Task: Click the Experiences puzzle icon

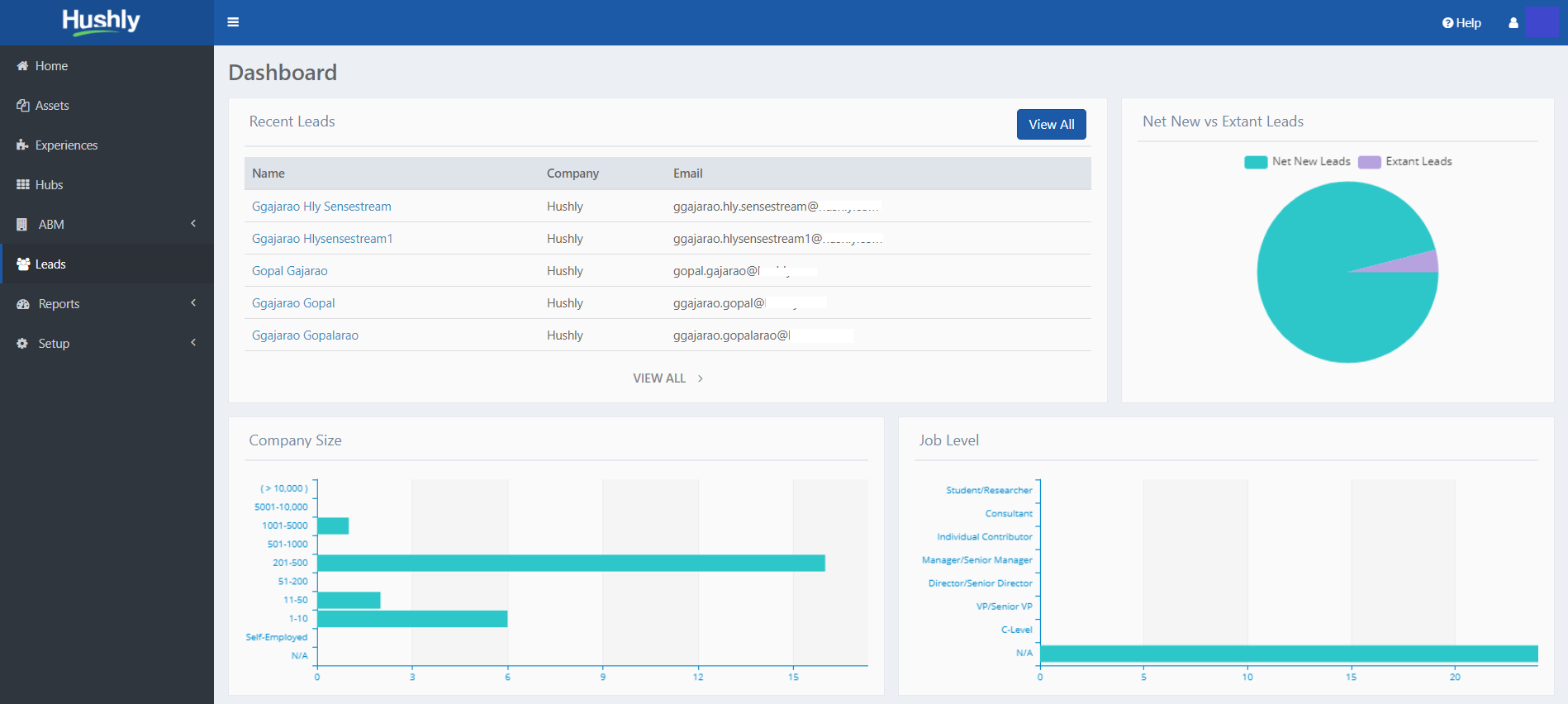Action: point(22,145)
